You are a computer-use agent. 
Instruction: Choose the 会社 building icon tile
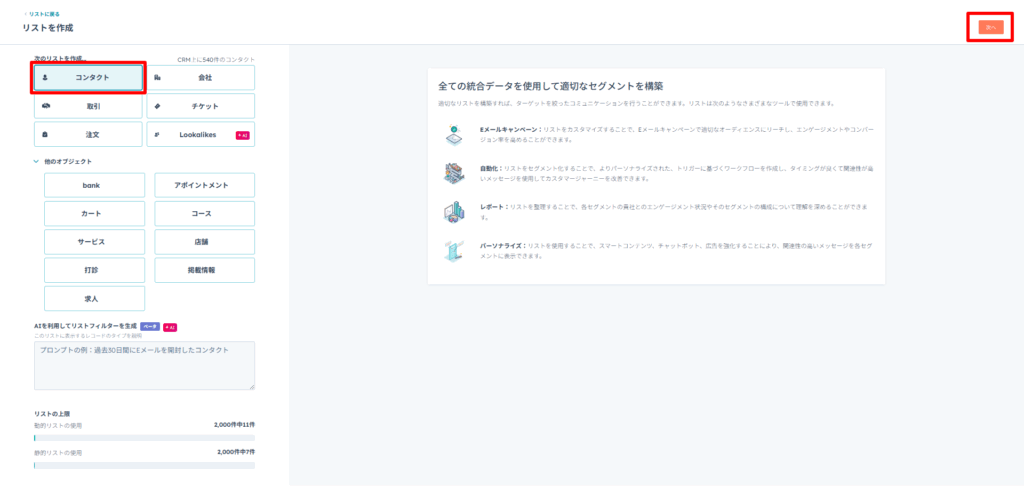(200, 78)
